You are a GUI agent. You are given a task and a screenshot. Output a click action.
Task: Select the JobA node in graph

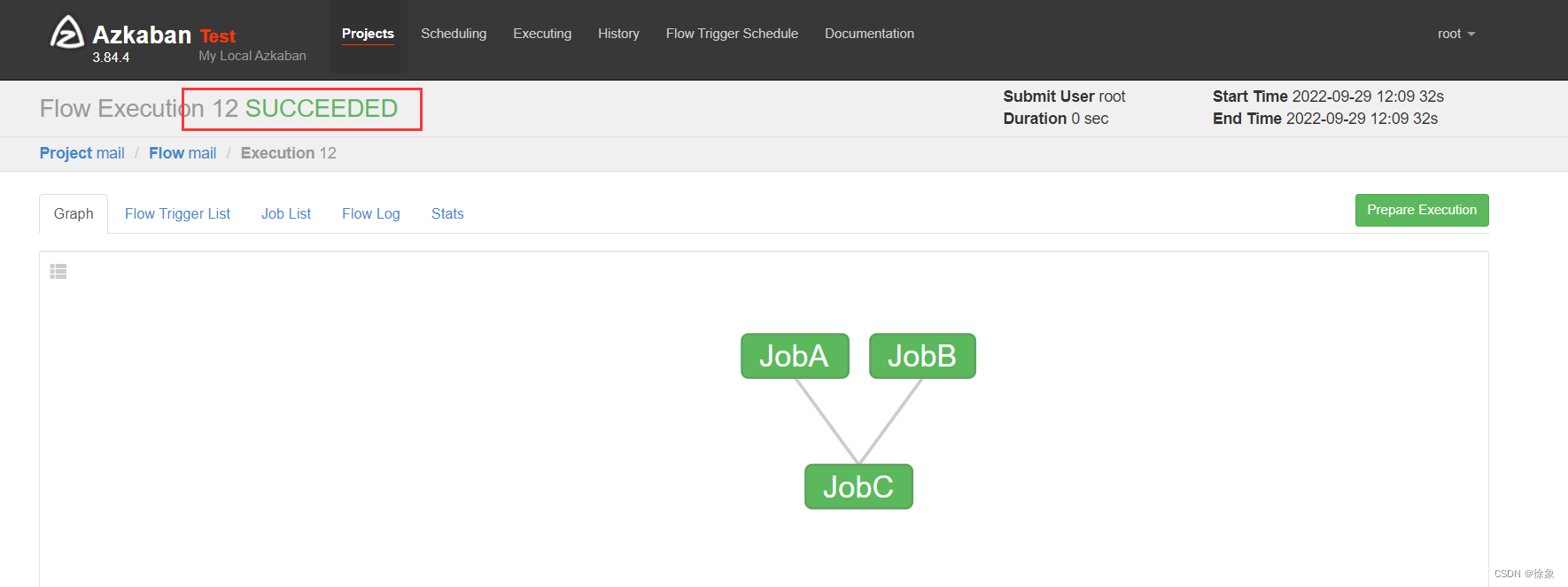coord(795,356)
